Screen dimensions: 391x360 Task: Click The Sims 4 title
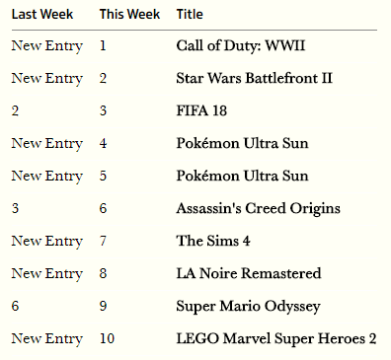point(213,241)
